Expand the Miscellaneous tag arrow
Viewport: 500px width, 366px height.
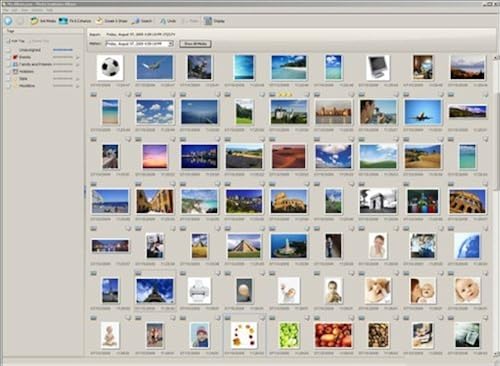(77, 86)
